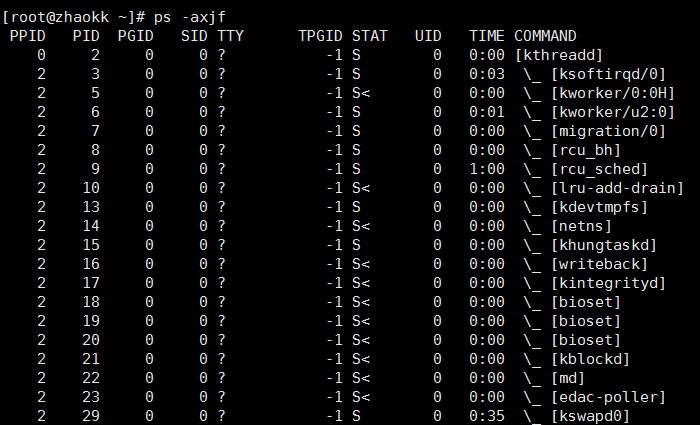Select the [kworker/u2:0] process name
This screenshot has height=425, width=700.
(x=613, y=112)
